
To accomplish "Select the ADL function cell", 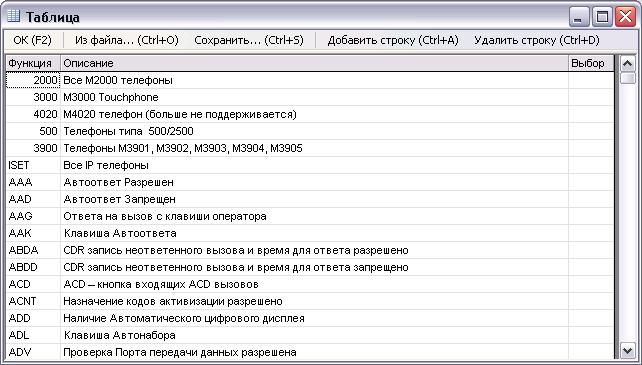I will [33, 336].
